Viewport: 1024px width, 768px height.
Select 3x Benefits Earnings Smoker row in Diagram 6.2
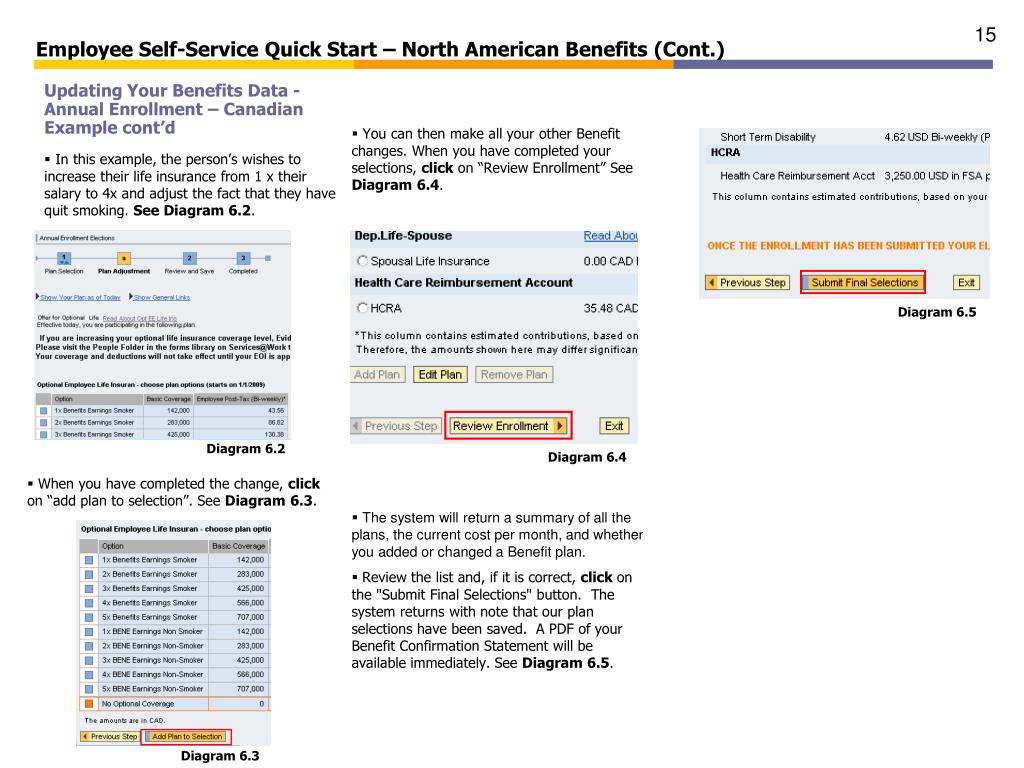pyautogui.click(x=44, y=434)
